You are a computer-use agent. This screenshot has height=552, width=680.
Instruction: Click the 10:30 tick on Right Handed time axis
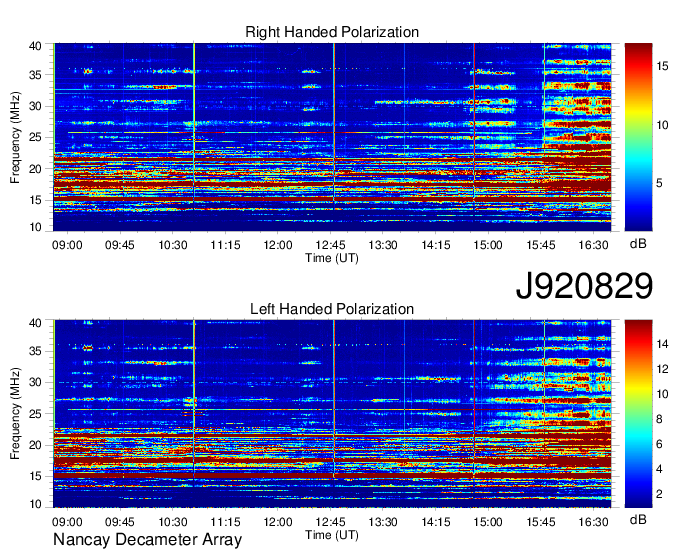[x=173, y=245]
